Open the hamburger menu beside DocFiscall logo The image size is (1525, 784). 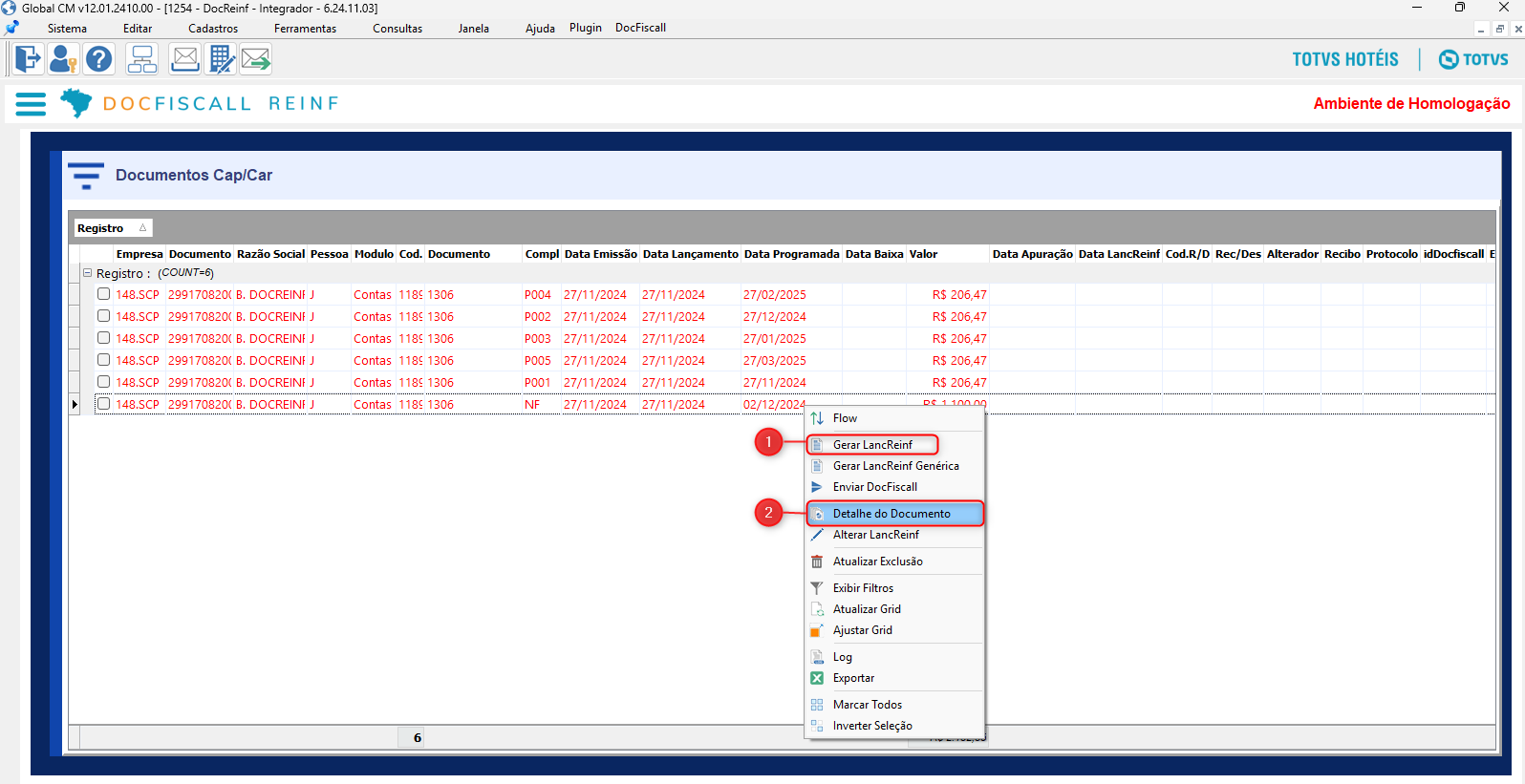click(x=31, y=103)
